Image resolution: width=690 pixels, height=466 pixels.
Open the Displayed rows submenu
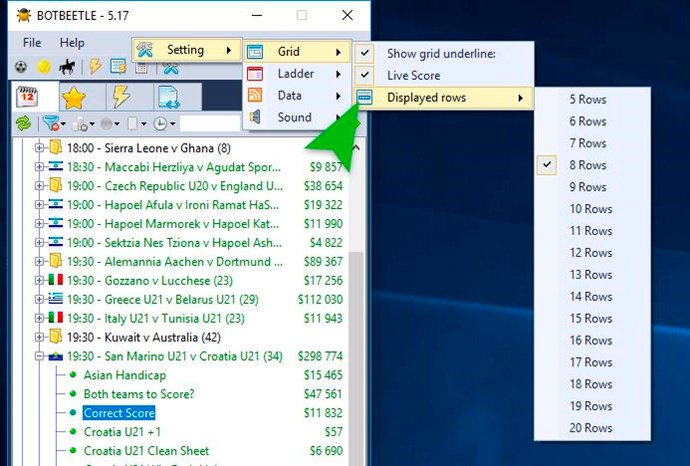click(444, 98)
